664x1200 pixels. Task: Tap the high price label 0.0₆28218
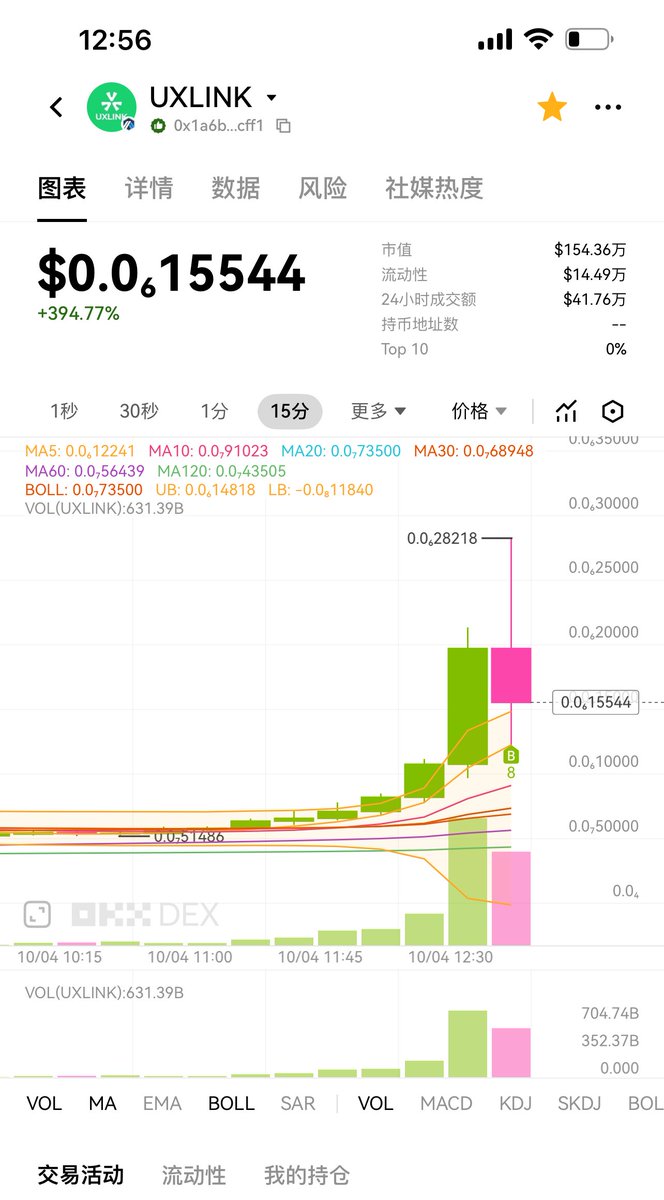(441, 538)
